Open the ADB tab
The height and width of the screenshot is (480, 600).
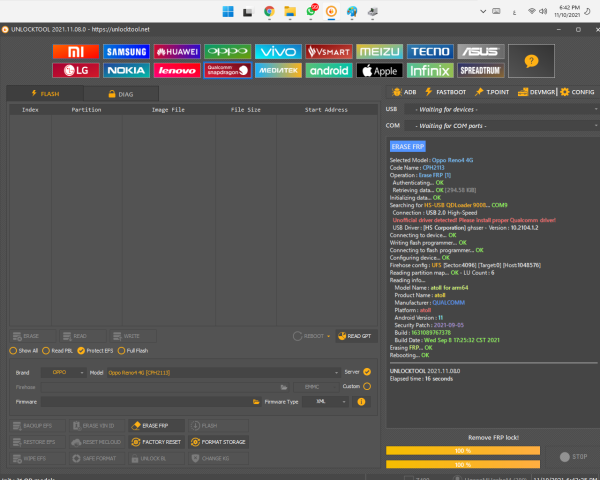(404, 92)
